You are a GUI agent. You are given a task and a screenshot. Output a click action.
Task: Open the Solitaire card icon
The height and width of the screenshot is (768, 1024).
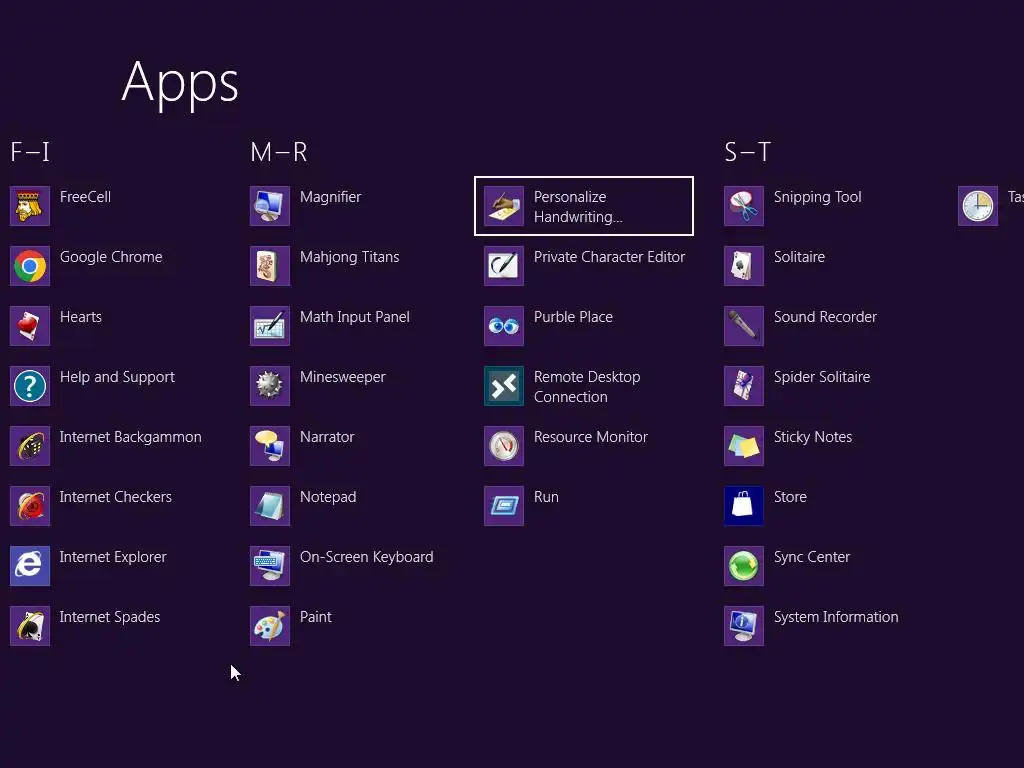coord(744,266)
